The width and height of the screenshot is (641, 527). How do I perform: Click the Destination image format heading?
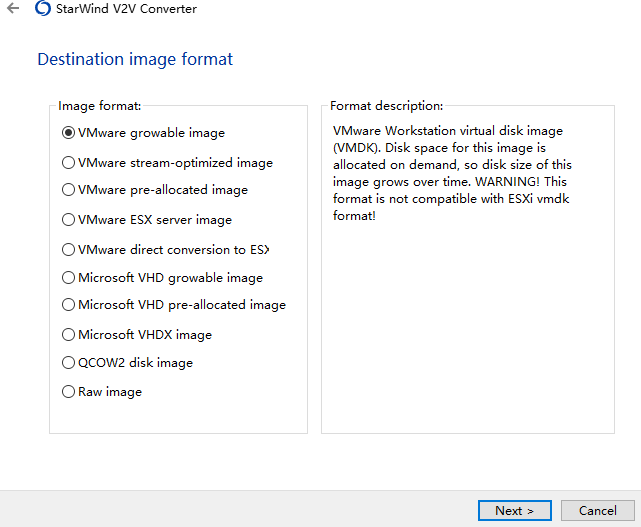pyautogui.click(x=135, y=59)
